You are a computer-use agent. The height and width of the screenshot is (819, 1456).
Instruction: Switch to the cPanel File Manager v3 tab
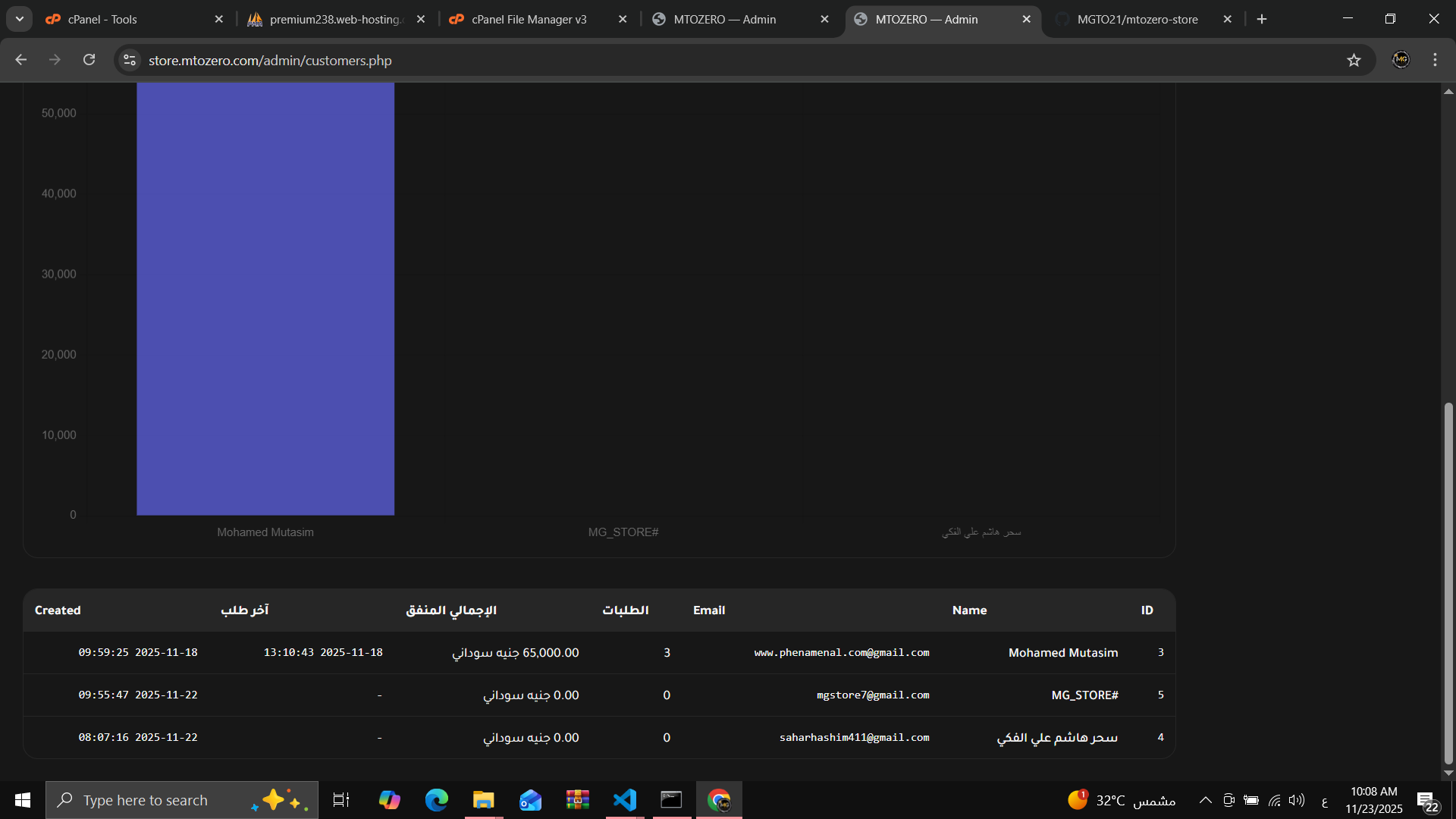click(531, 19)
